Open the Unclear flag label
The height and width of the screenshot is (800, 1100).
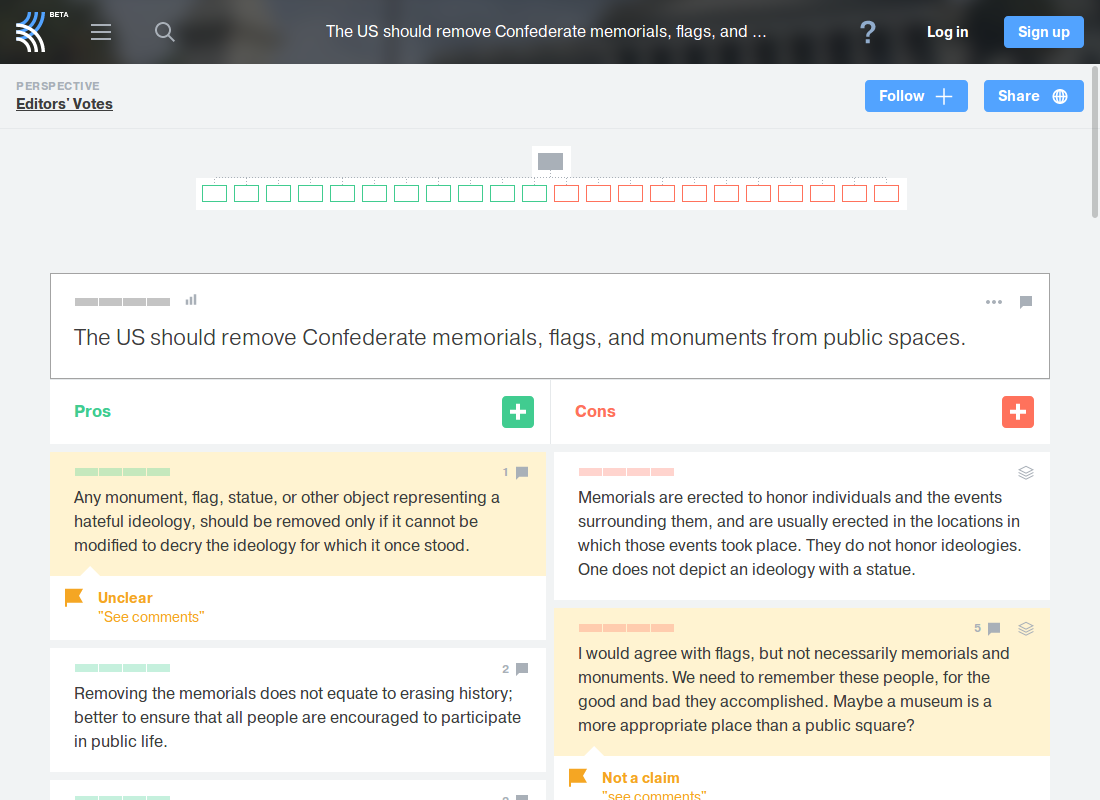tap(125, 598)
